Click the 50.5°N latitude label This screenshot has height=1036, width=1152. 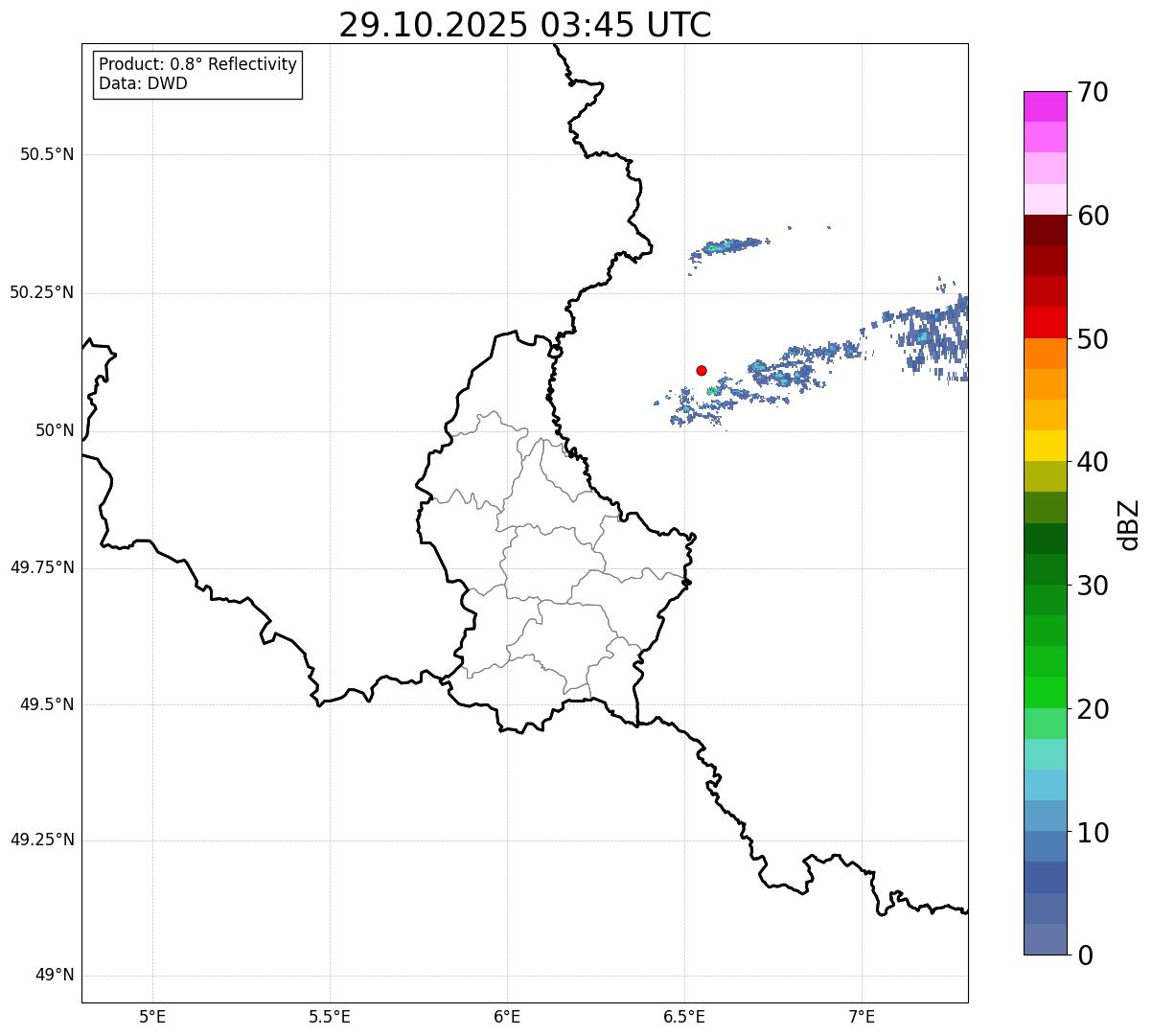(x=47, y=154)
